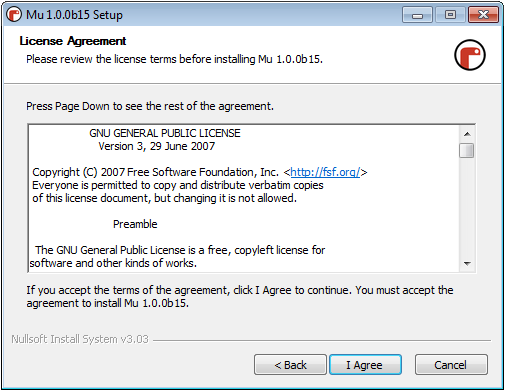Click the license scrollbar up arrow

[467, 134]
